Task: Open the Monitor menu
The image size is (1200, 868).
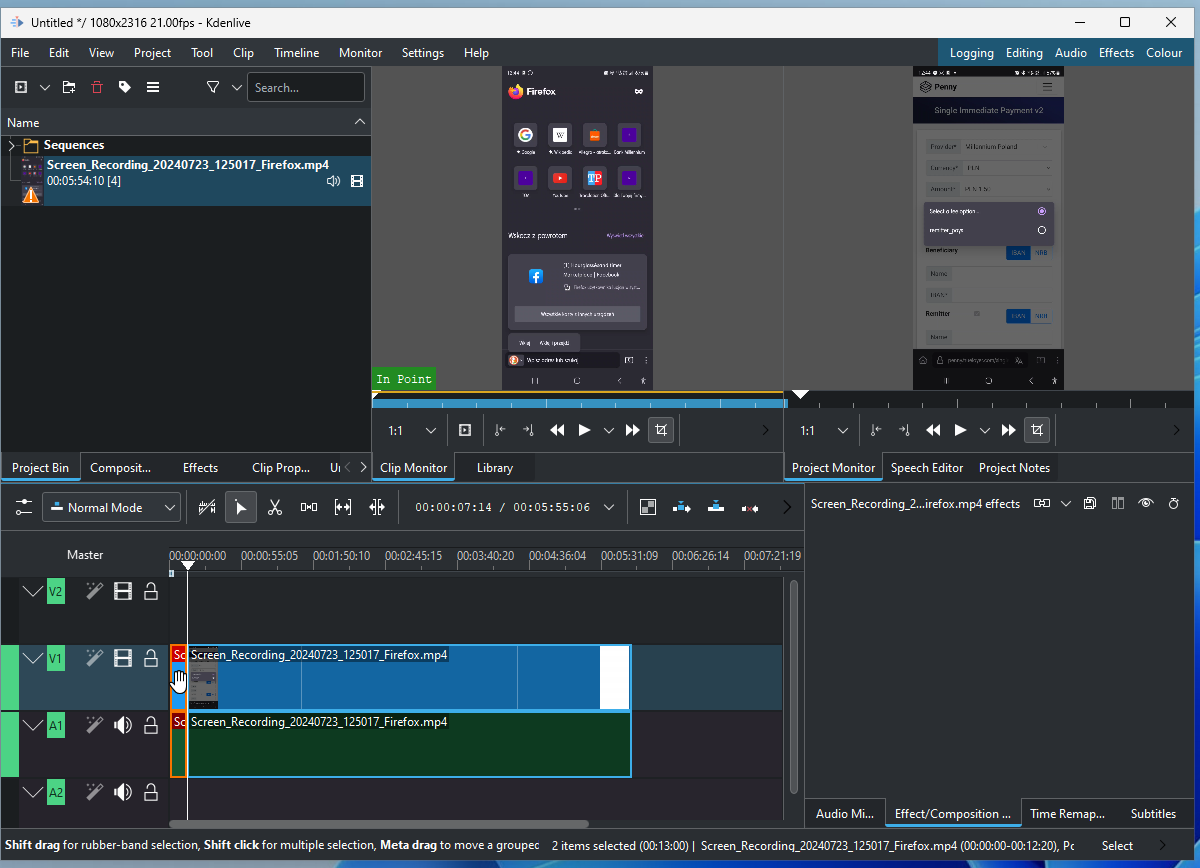Action: (x=360, y=53)
